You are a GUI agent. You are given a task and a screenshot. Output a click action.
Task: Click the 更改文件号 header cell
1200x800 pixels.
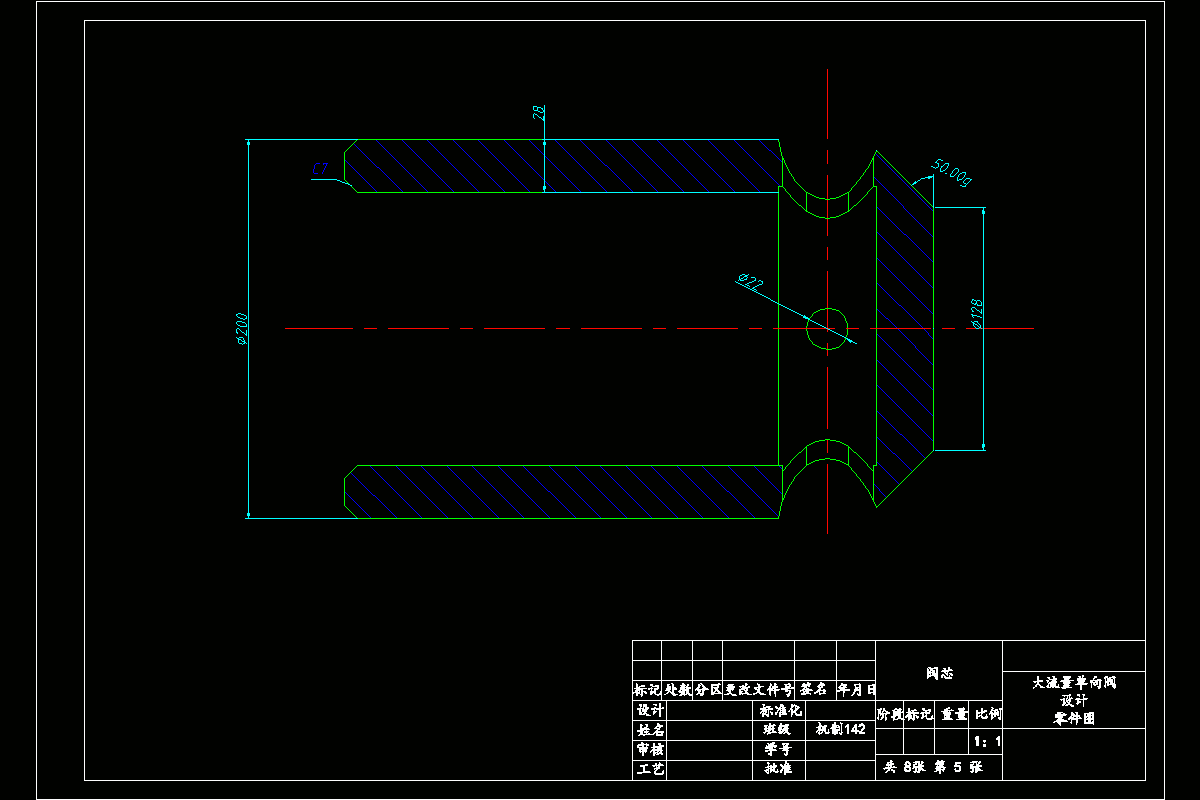(x=759, y=690)
